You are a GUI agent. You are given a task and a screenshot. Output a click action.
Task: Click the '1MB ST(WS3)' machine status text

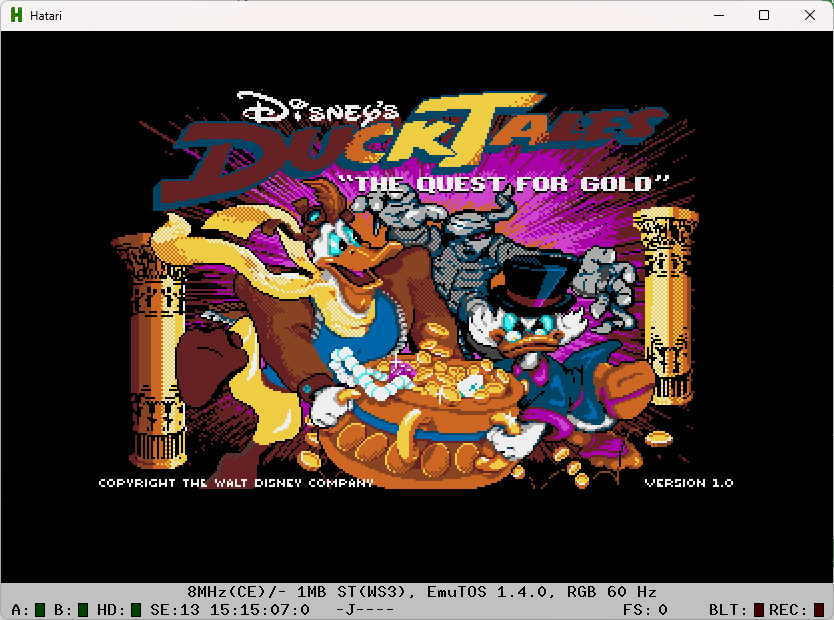pos(355,592)
